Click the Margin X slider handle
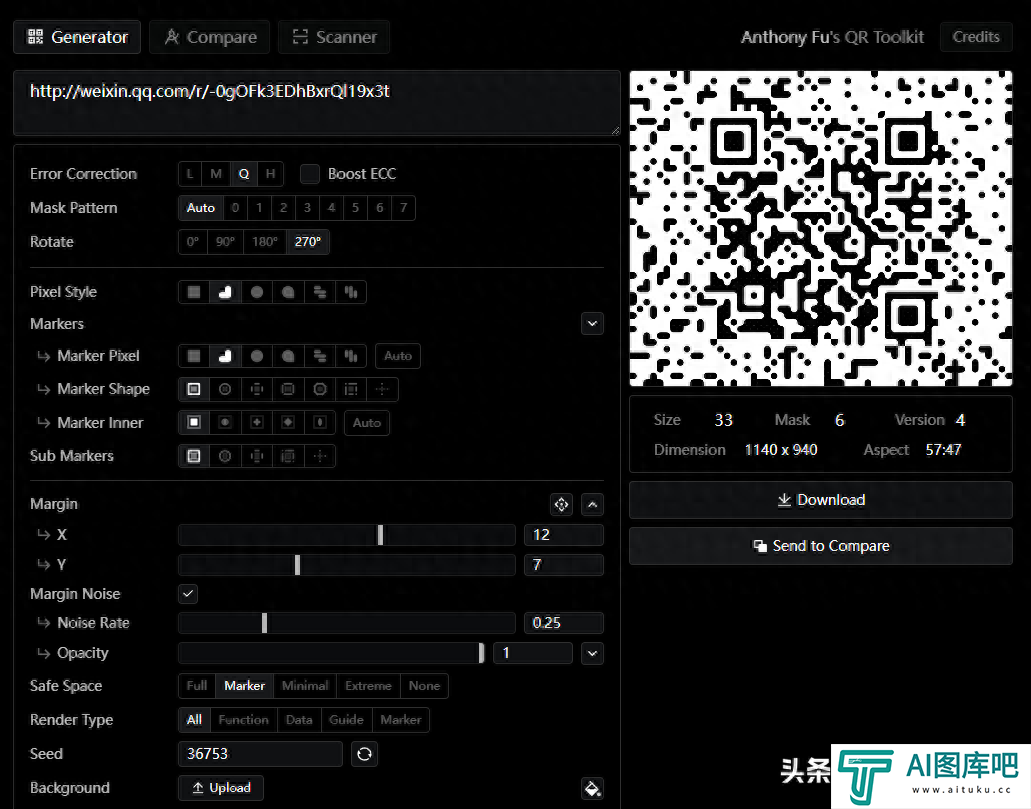This screenshot has width=1031, height=809. (381, 535)
